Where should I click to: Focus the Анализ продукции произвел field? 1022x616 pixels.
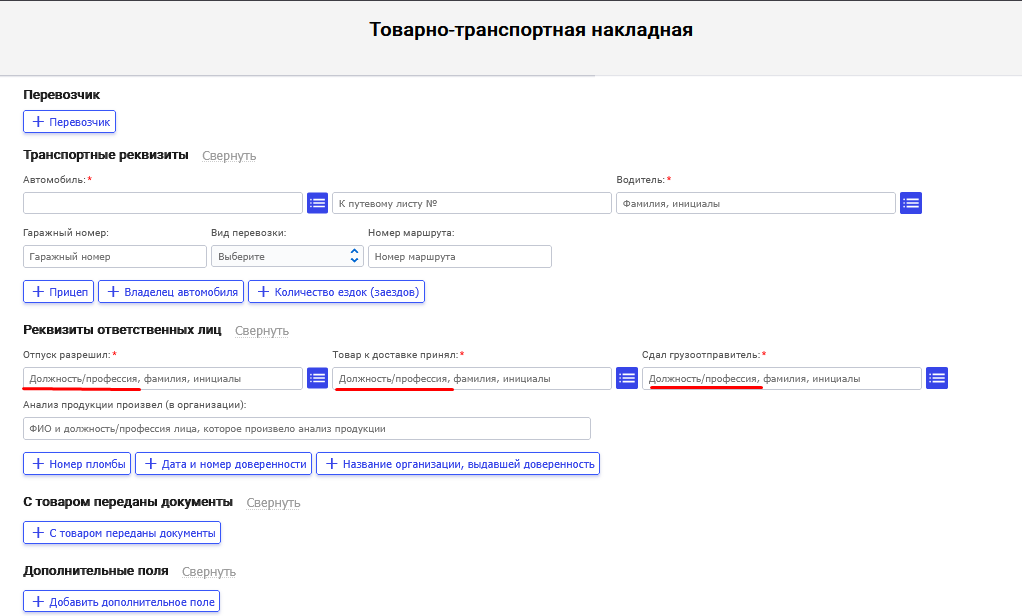(x=306, y=428)
